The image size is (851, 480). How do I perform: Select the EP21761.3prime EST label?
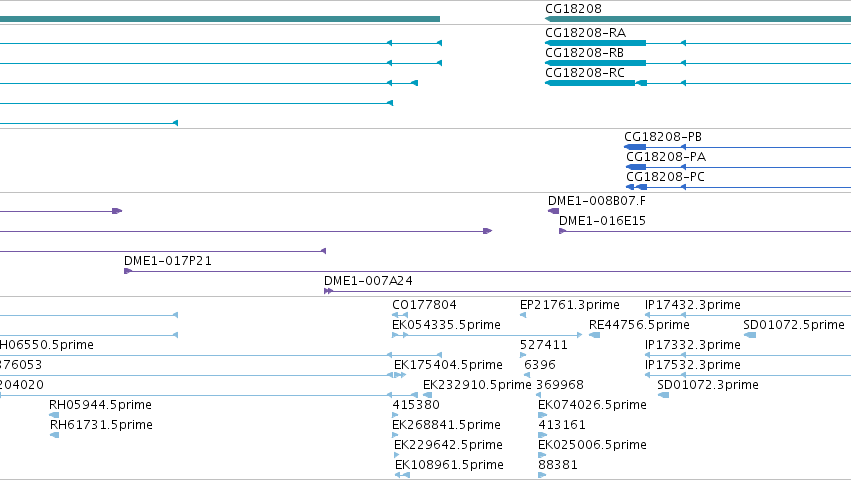[x=569, y=305]
